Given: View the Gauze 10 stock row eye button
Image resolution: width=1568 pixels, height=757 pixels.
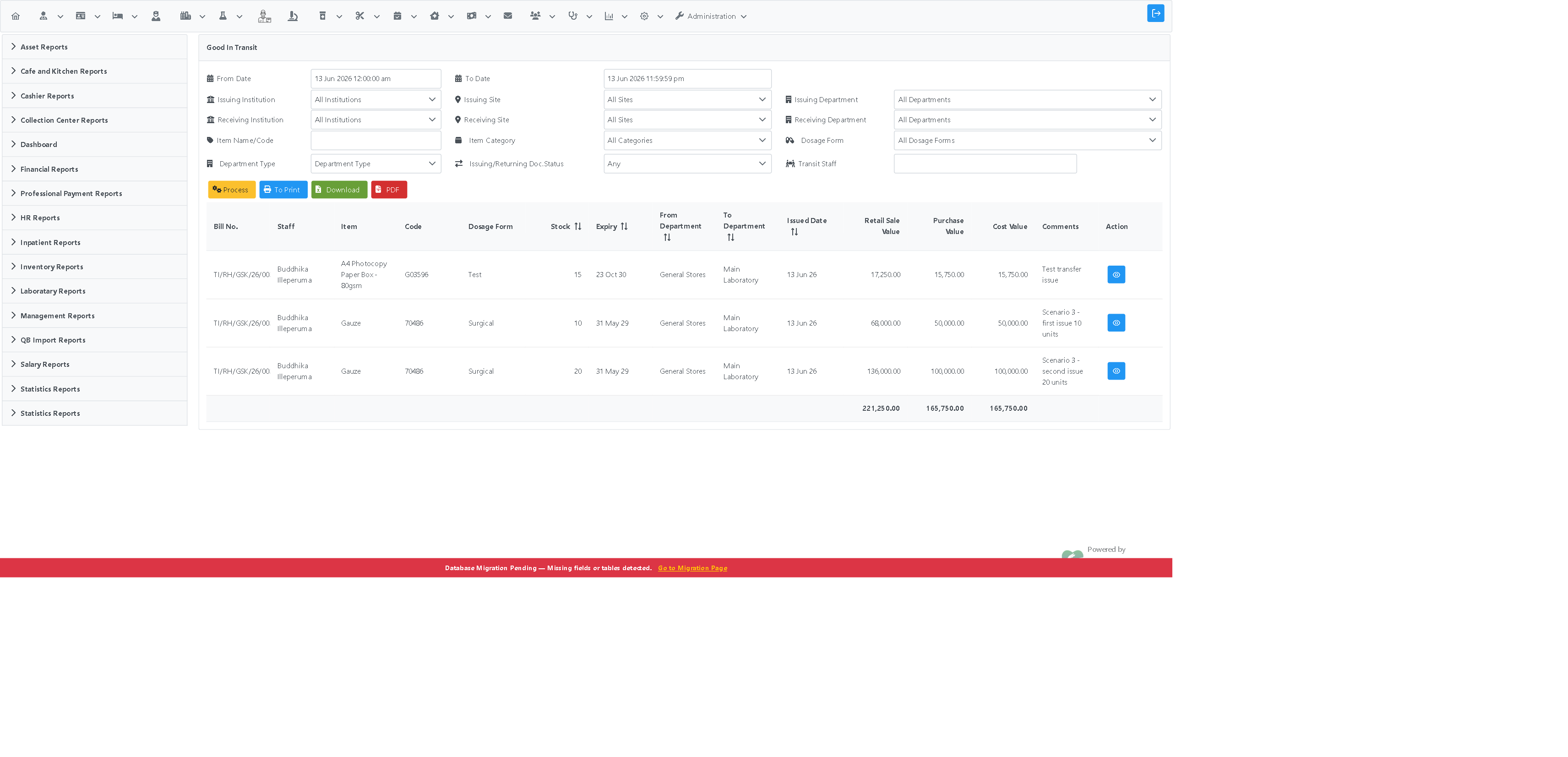Looking at the screenshot, I should pyautogui.click(x=1116, y=323).
